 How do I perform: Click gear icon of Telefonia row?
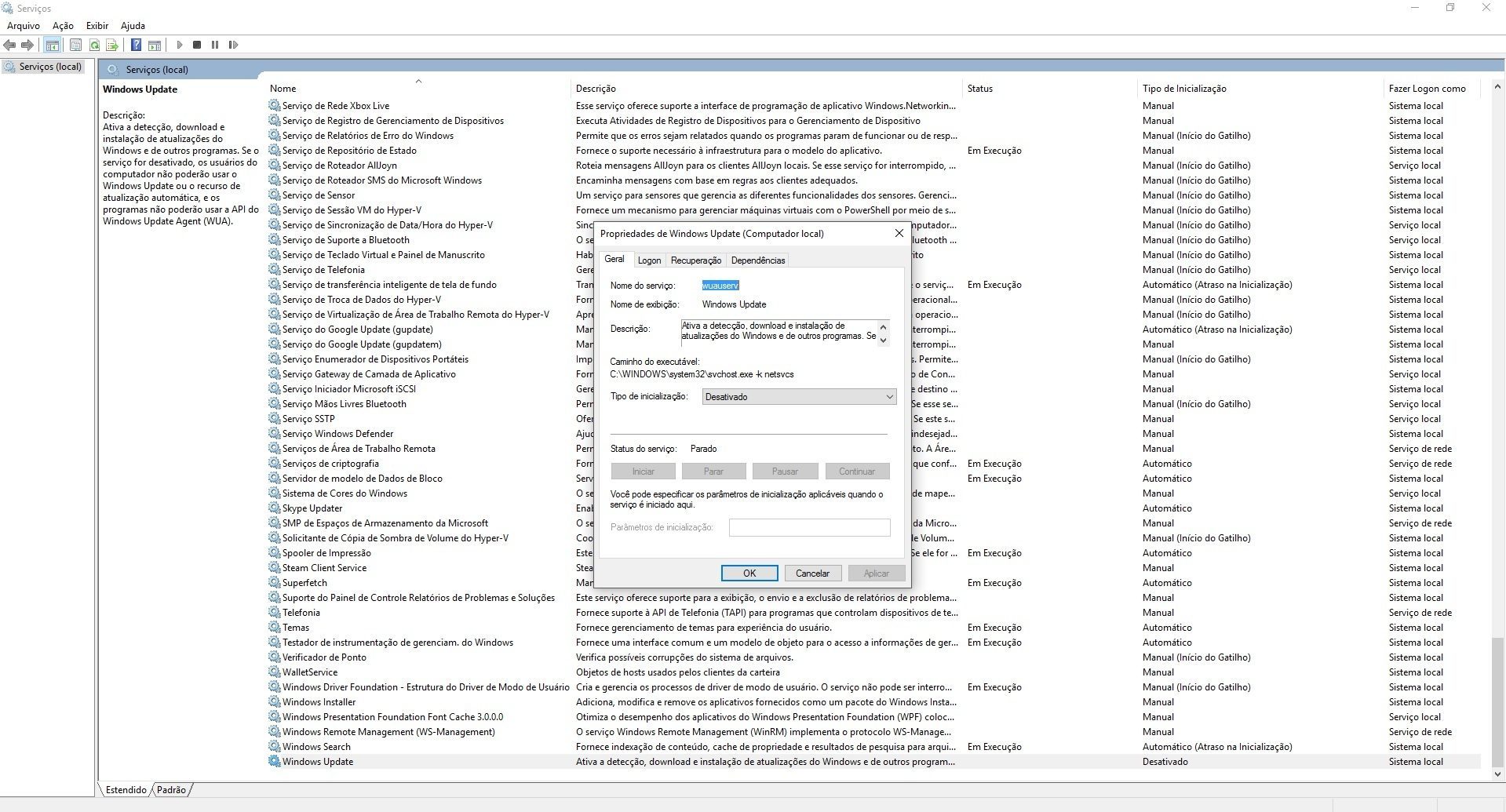coord(274,613)
